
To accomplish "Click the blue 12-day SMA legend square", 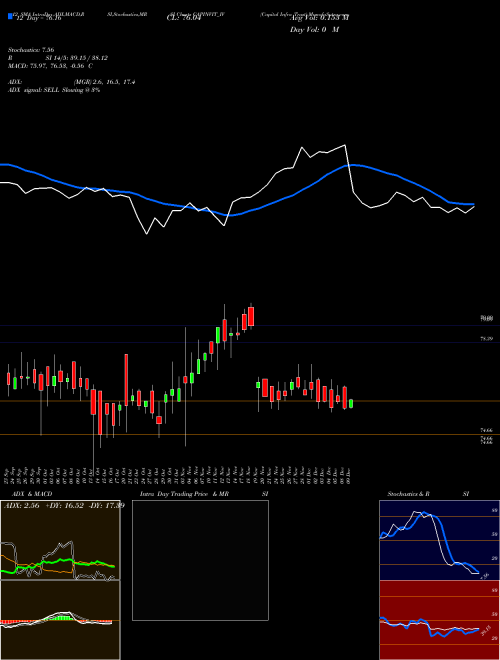I will tap(10, 16).
